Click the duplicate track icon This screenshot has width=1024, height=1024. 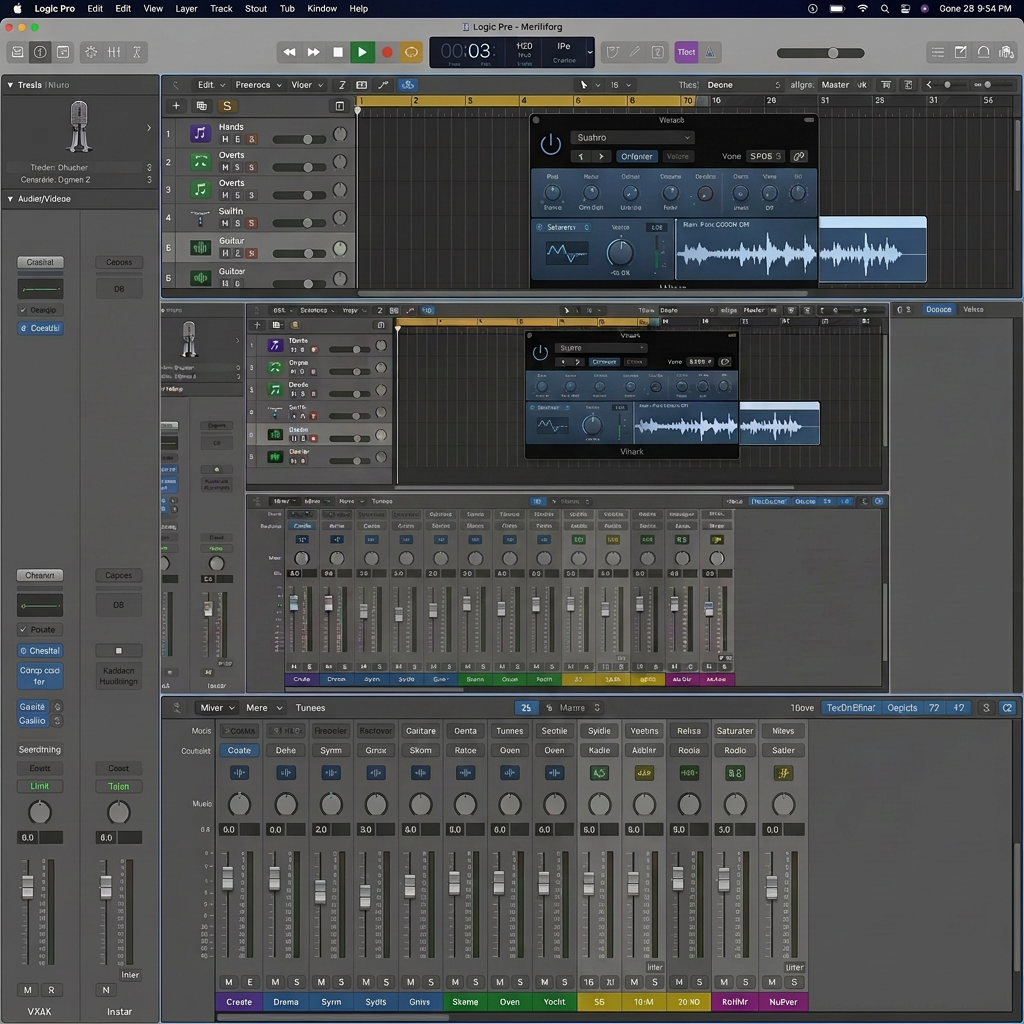pos(201,106)
